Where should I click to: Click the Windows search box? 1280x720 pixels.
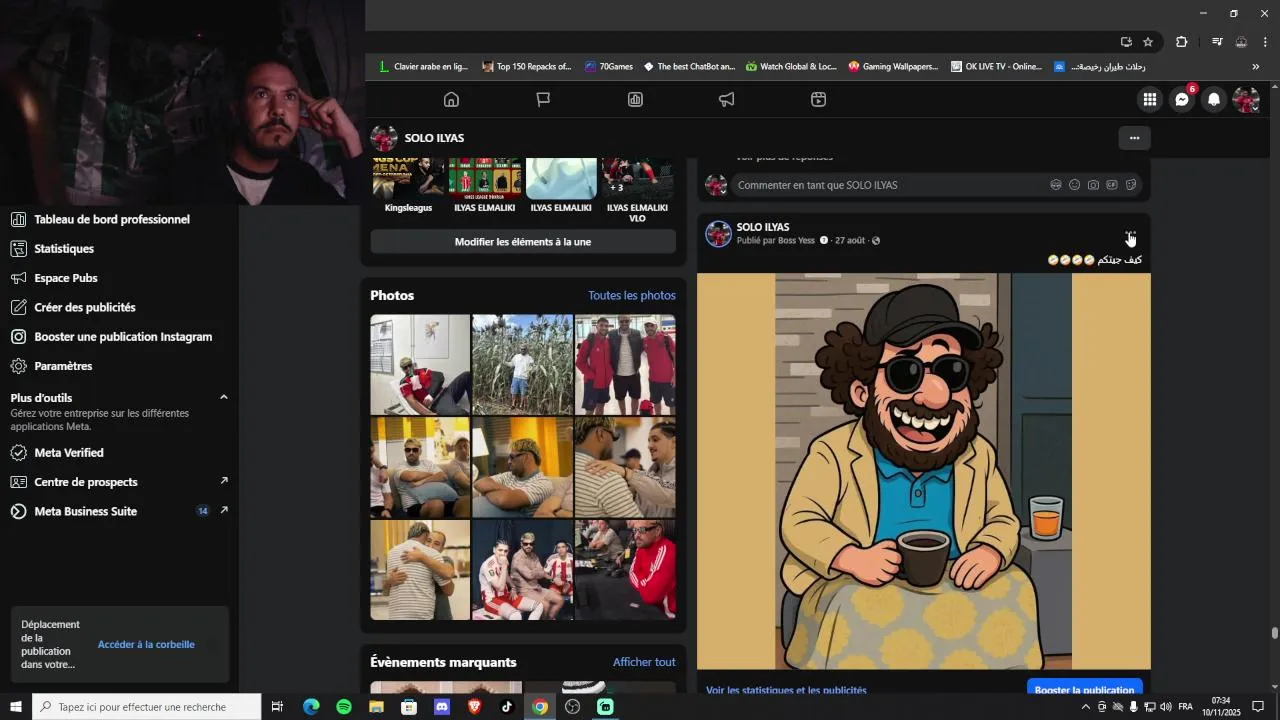click(x=147, y=707)
